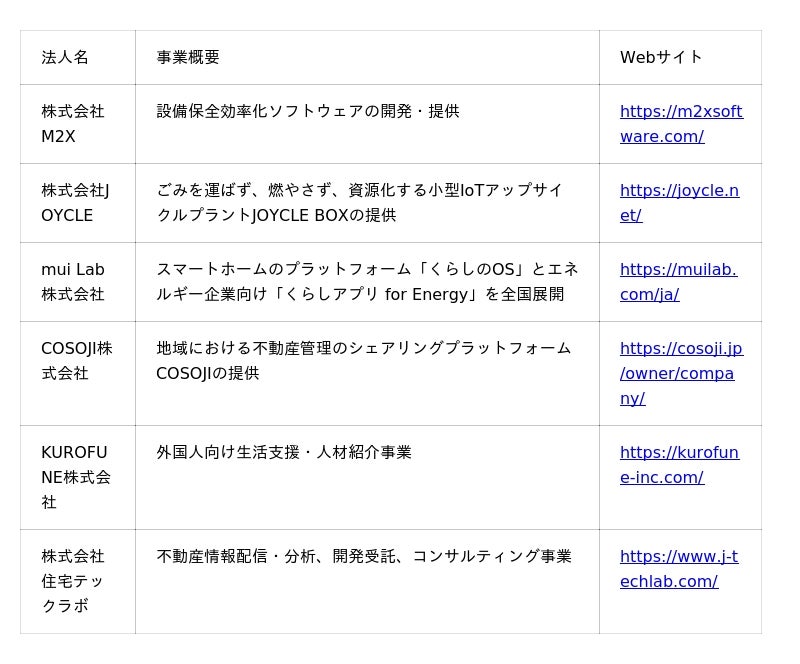Open the kurofune-inc.com link
Screen dimensions: 800x664
(679, 453)
